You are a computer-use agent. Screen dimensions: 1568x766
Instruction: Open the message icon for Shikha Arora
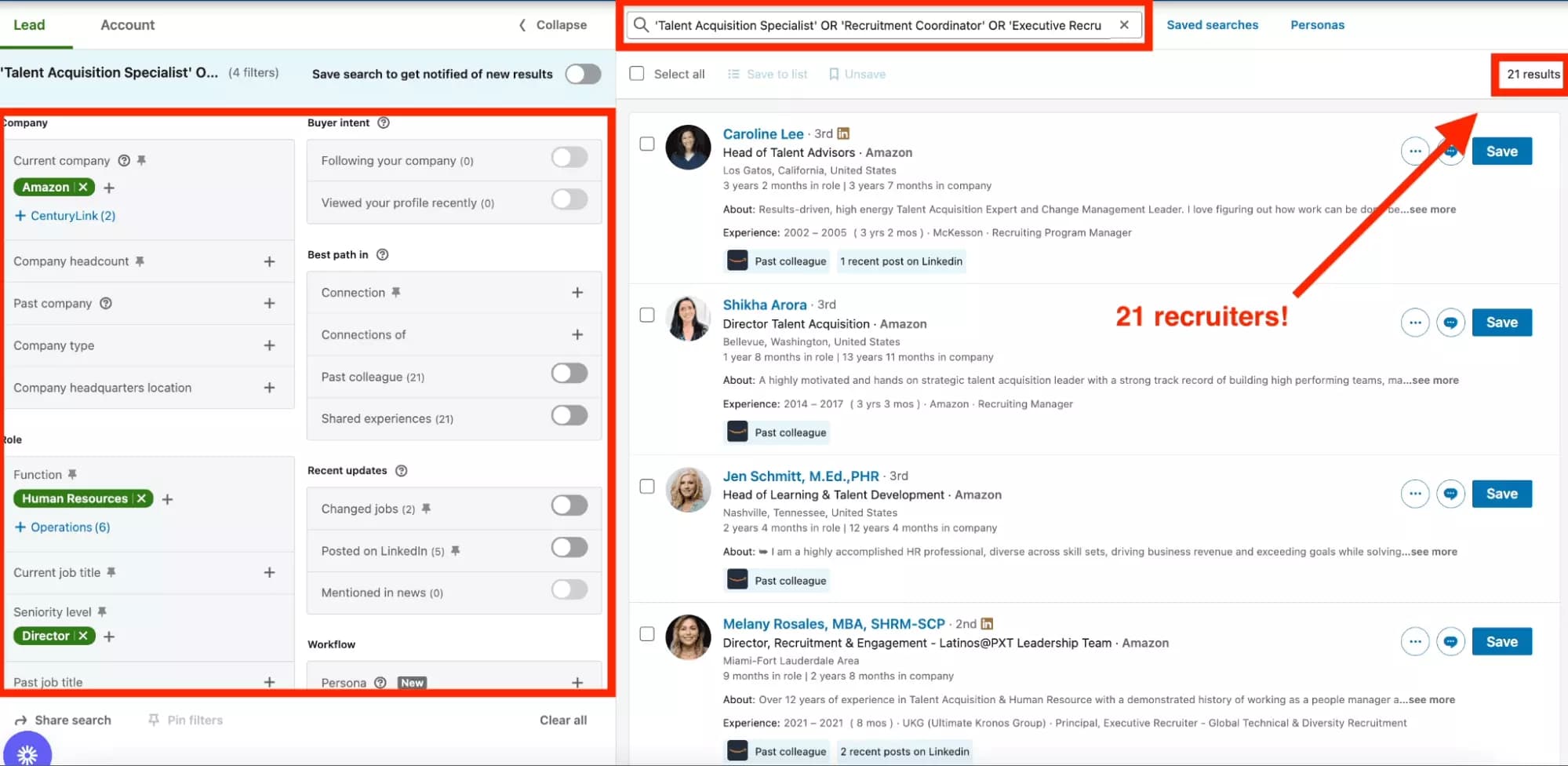pos(1450,322)
